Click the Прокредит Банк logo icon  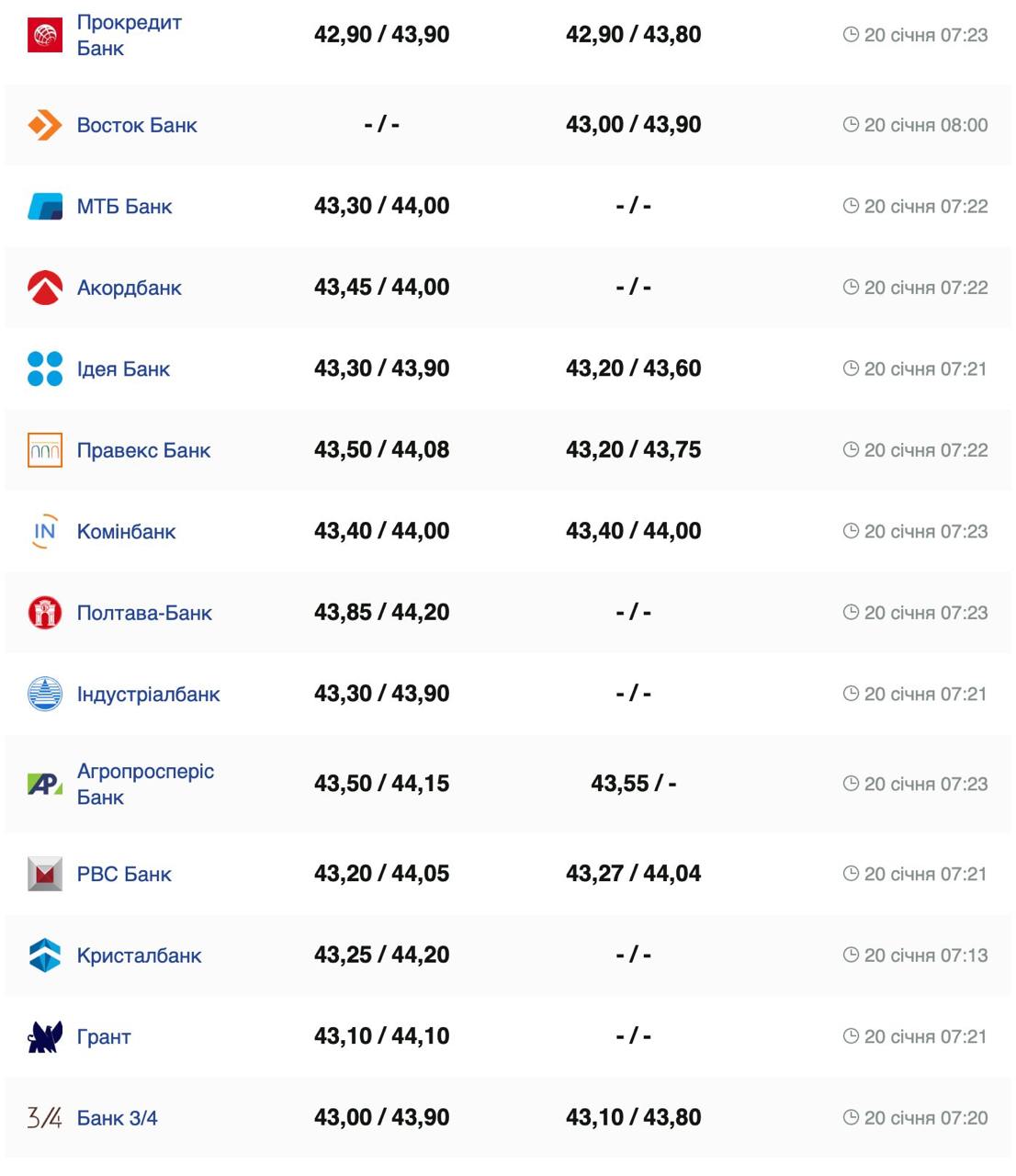coord(45,35)
